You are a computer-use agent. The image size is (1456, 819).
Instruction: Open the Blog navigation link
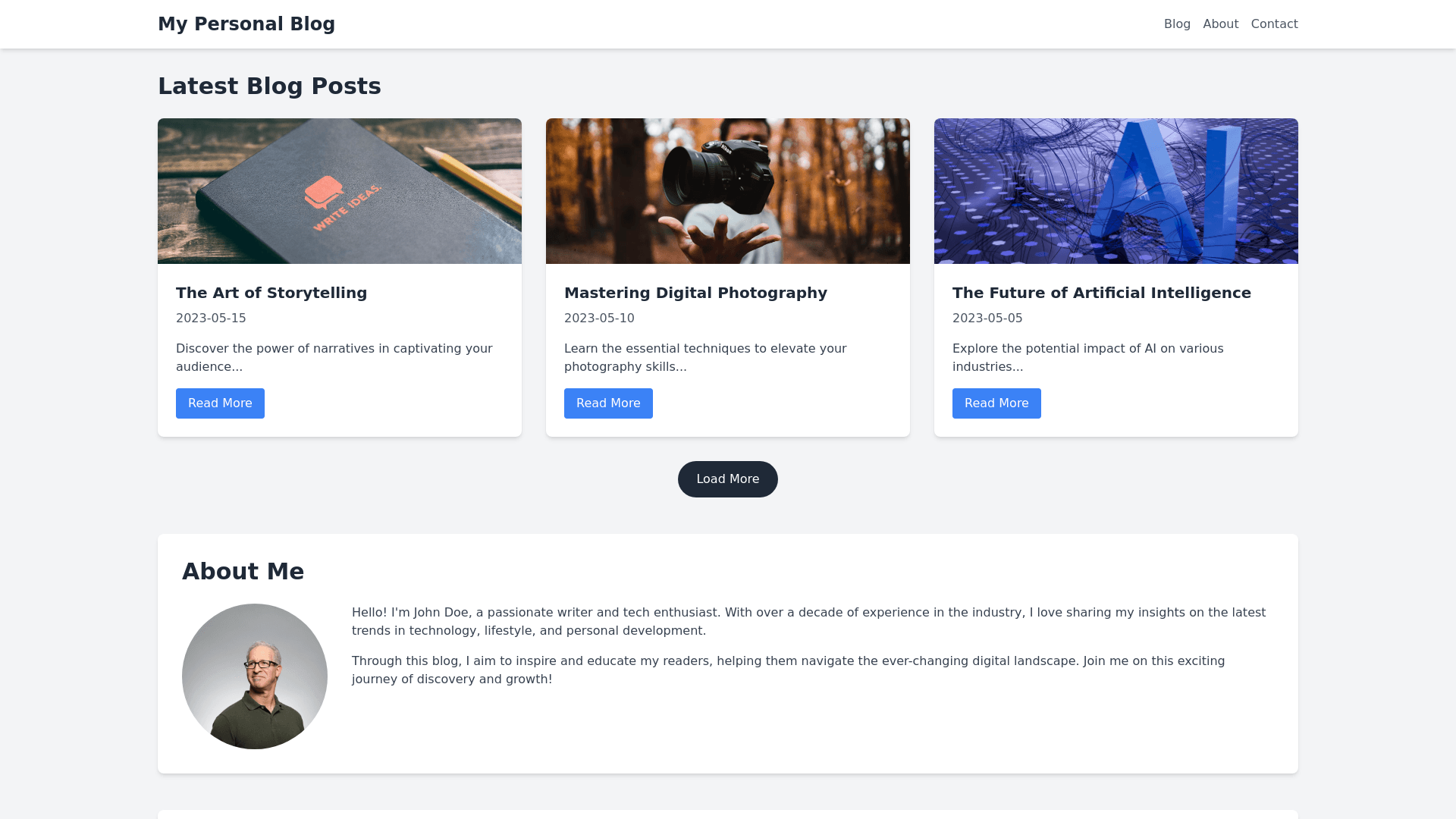pyautogui.click(x=1177, y=24)
